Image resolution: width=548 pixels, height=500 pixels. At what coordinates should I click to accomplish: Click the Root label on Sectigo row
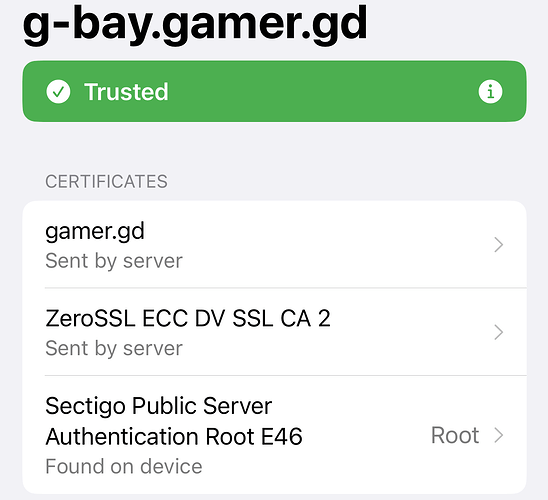pyautogui.click(x=455, y=435)
